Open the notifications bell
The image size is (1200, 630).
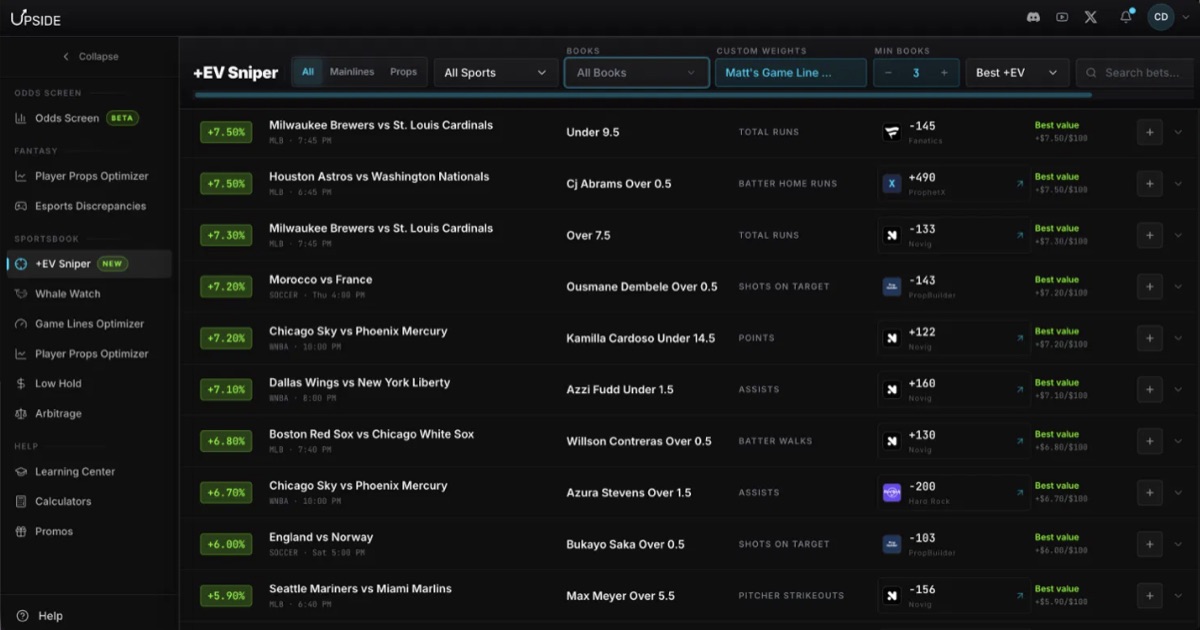1125,17
